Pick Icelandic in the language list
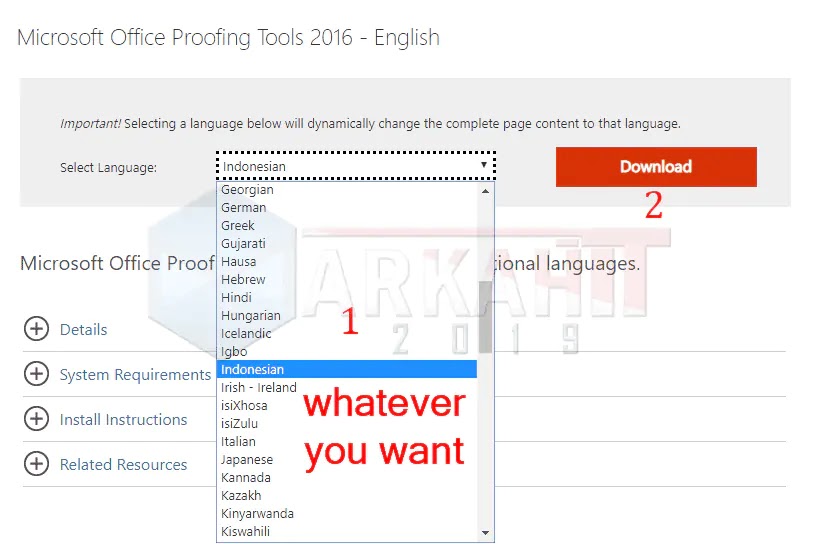This screenshot has height=544, width=818. point(347,334)
